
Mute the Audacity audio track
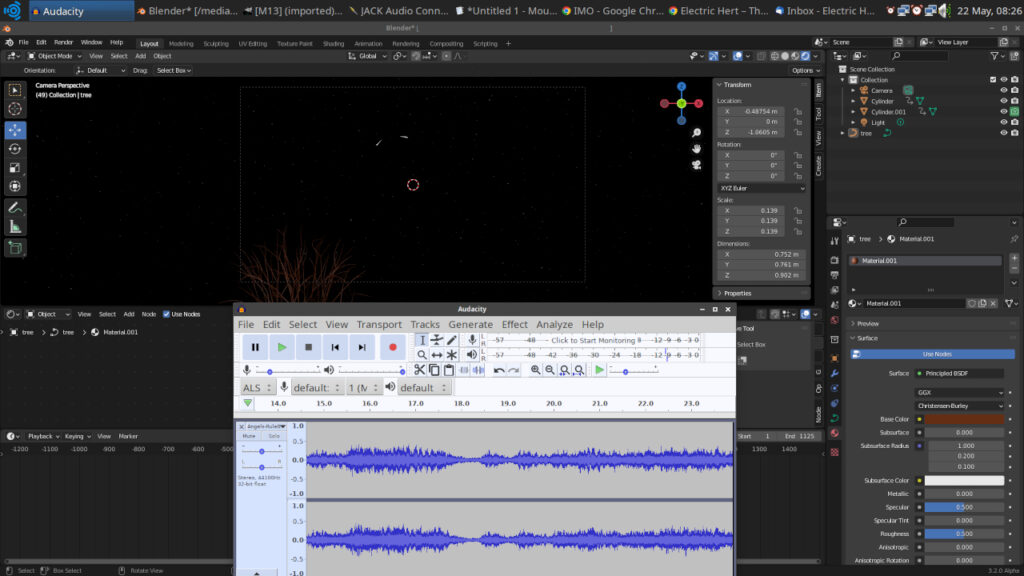point(249,436)
